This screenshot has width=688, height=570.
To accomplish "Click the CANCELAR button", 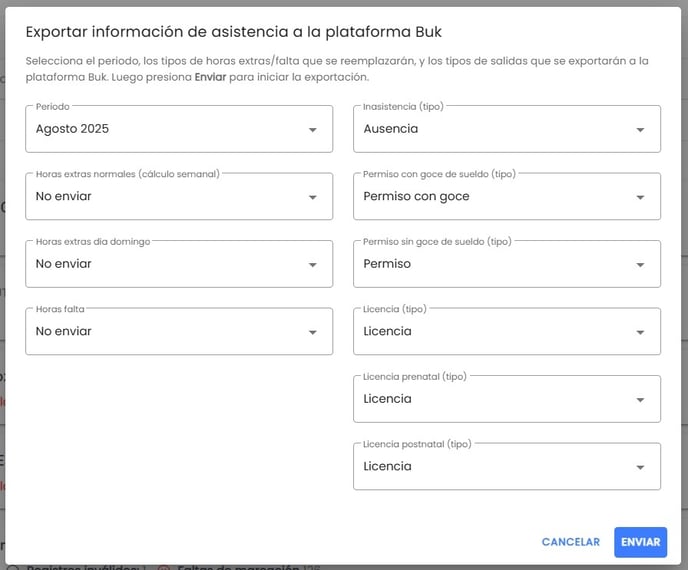I will point(570,542).
